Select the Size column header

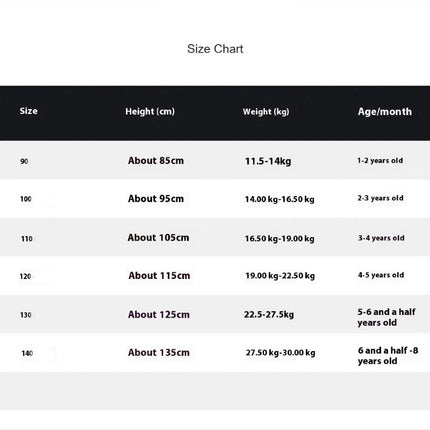click(x=28, y=111)
